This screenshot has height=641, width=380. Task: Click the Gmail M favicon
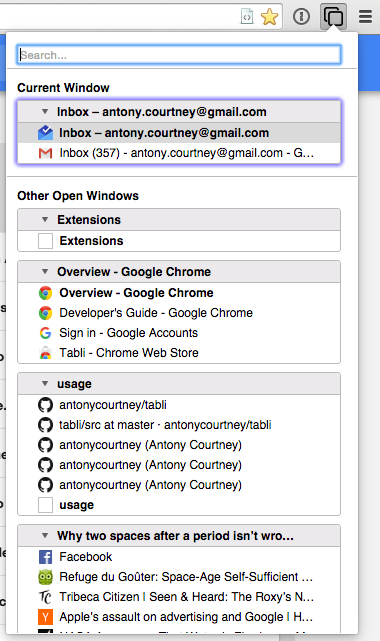(x=45, y=153)
